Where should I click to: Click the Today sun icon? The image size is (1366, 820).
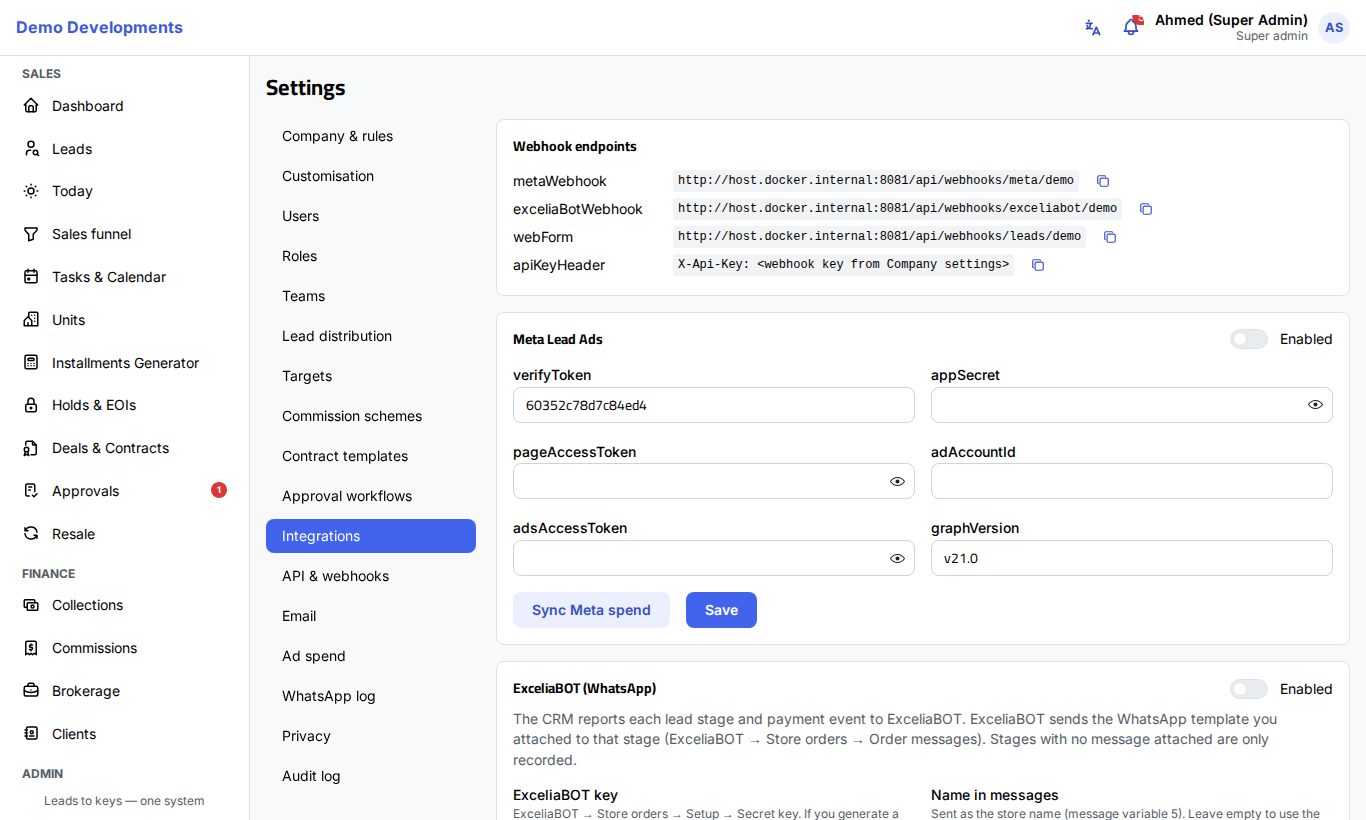[31, 191]
